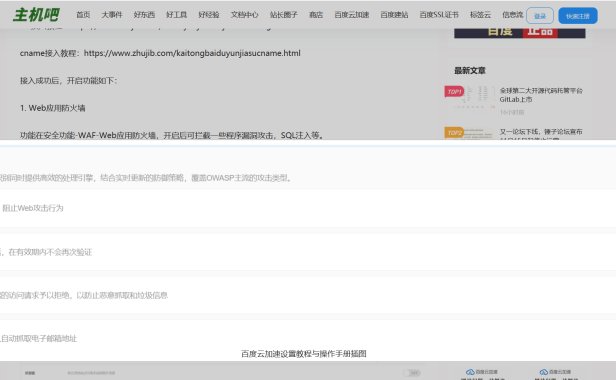The width and height of the screenshot is (616, 380).
Task: Click the 百度 正品 sidebar banner
Action: tap(520, 33)
